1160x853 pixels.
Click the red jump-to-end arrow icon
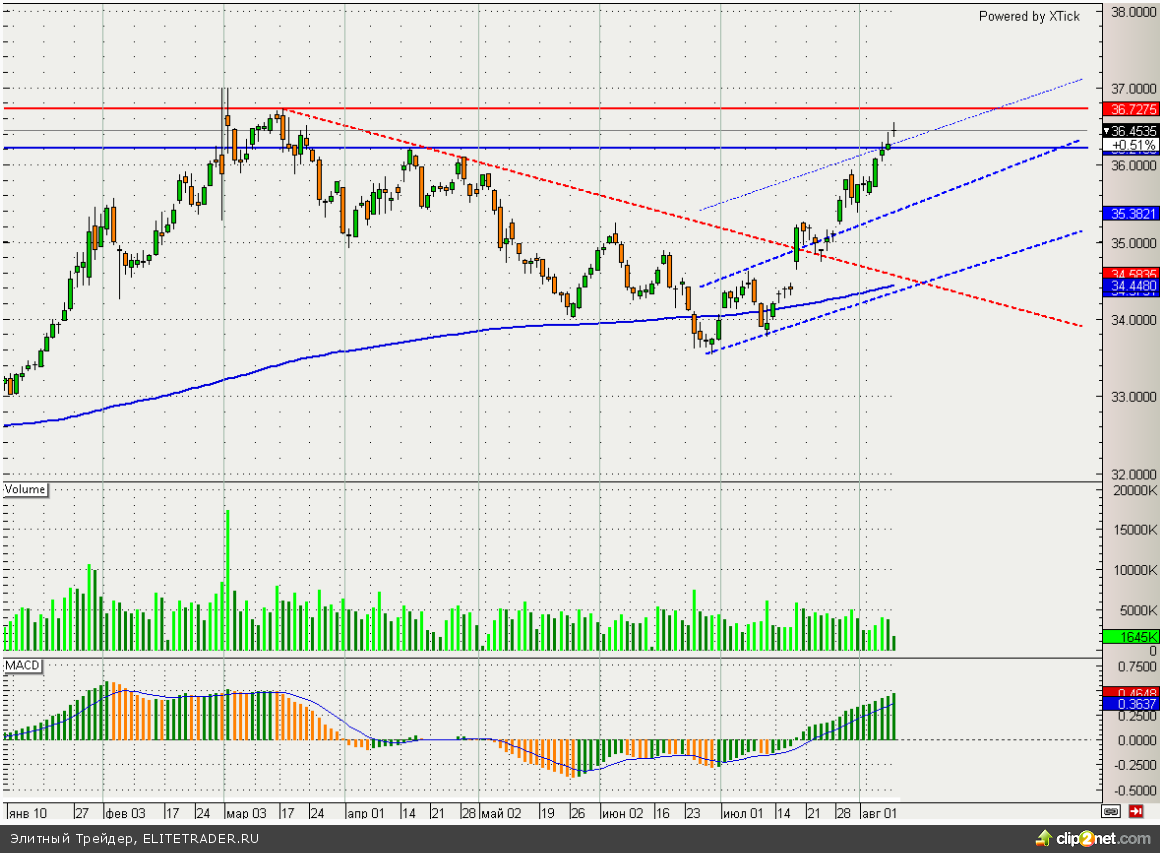(x=1136, y=812)
